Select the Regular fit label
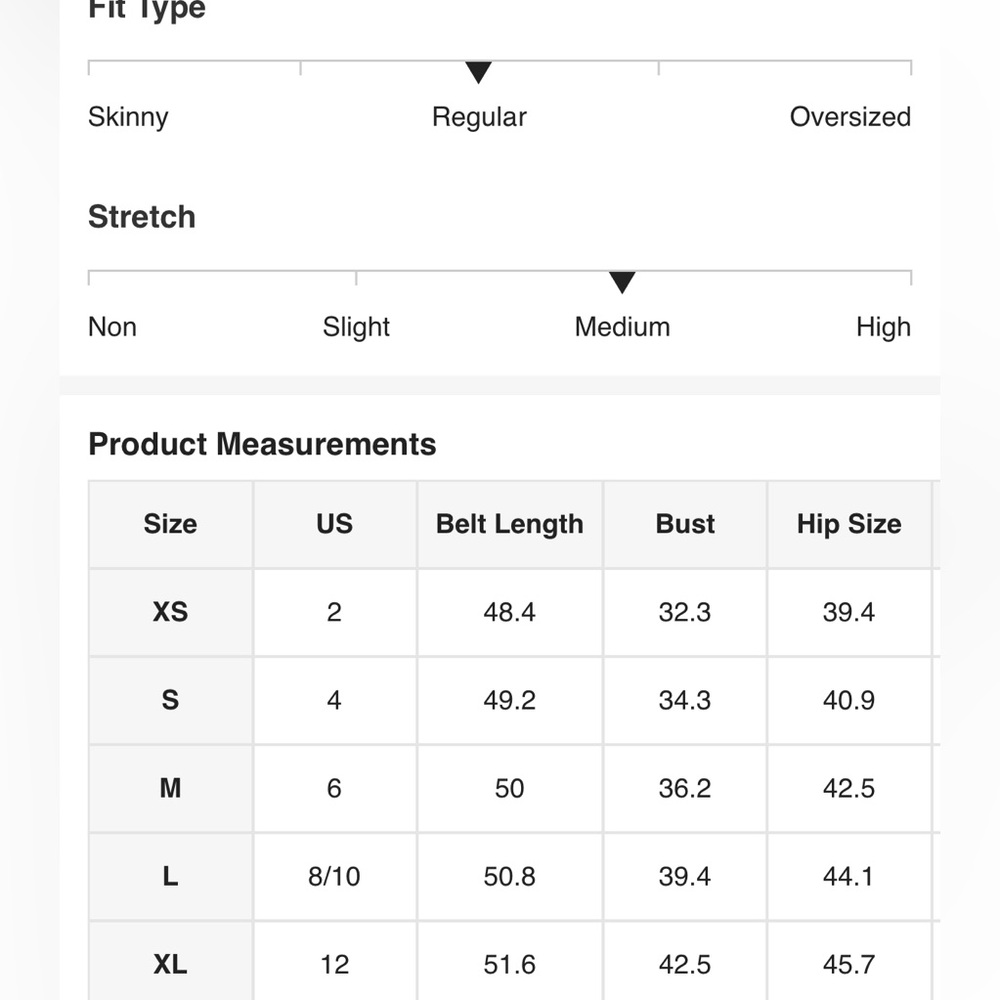 coord(479,117)
